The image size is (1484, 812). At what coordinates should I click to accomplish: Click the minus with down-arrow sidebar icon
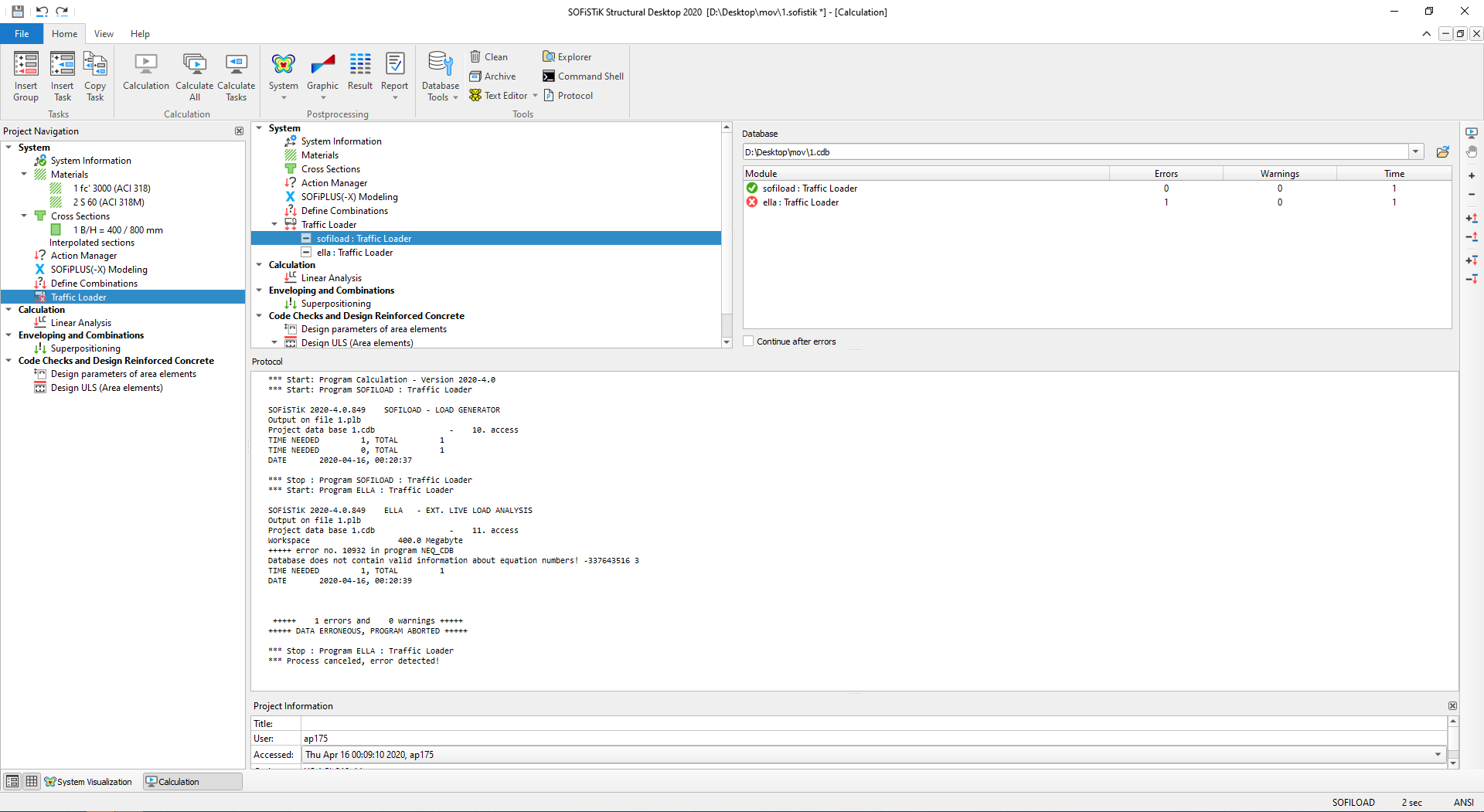pos(1472,279)
